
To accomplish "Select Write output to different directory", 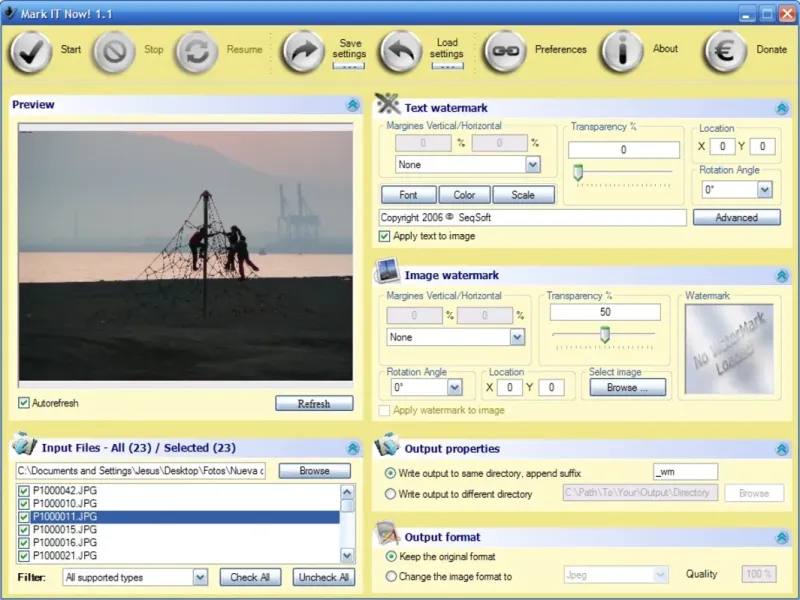I will 390,494.
